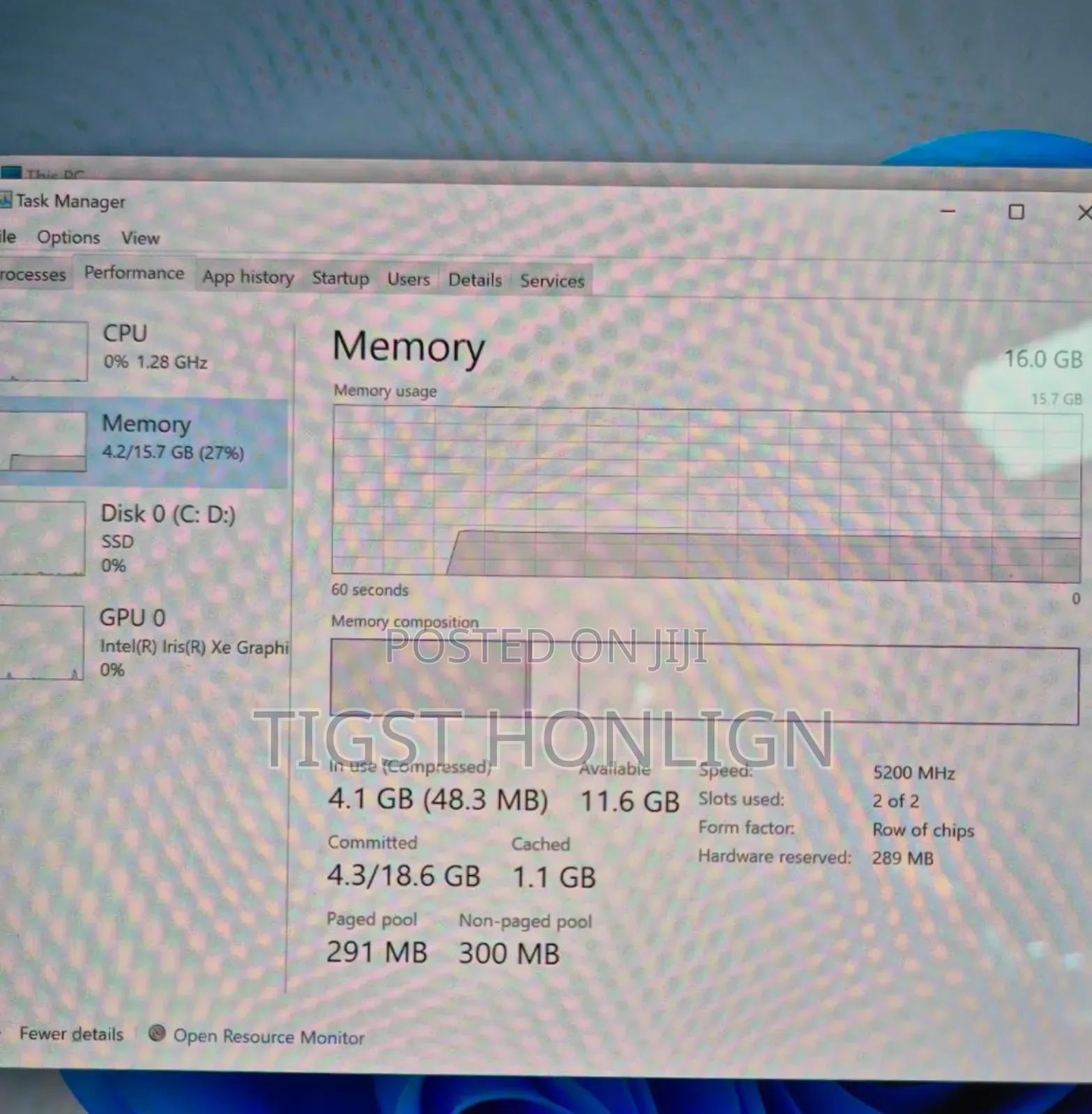Open the Startup tab
This screenshot has width=1092, height=1114.
point(341,278)
